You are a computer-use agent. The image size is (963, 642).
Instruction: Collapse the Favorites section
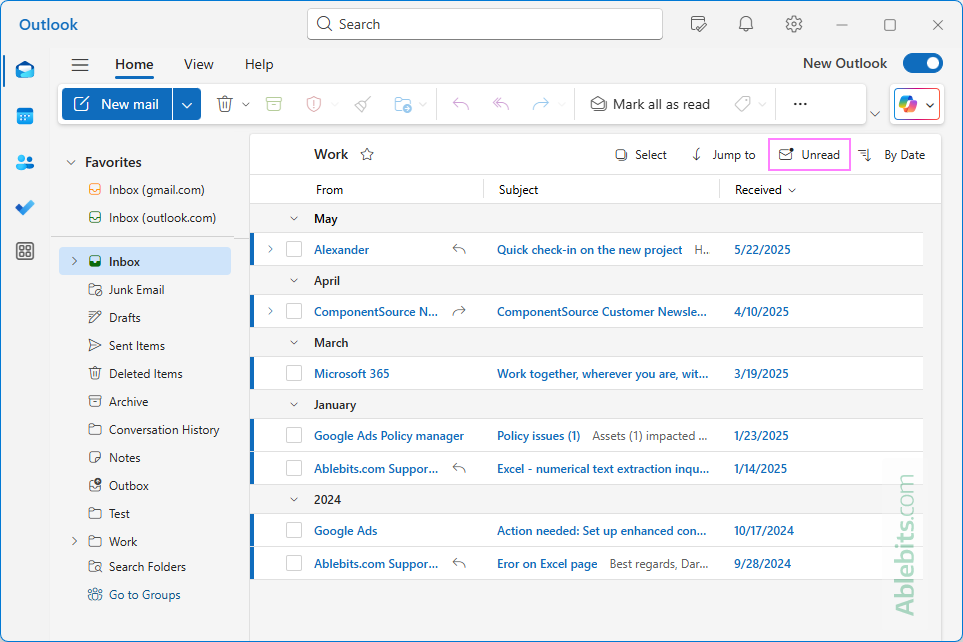71,162
